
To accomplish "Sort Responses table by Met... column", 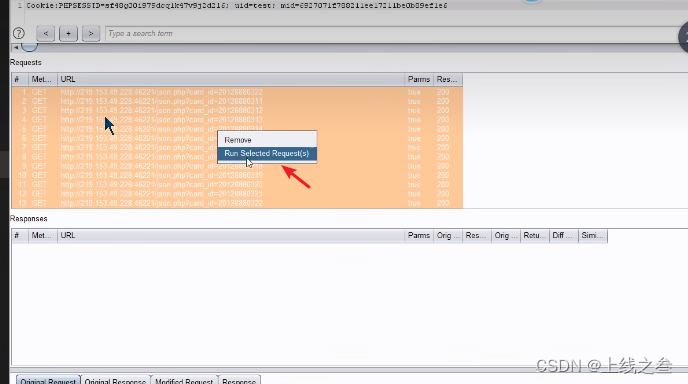I will point(43,236).
